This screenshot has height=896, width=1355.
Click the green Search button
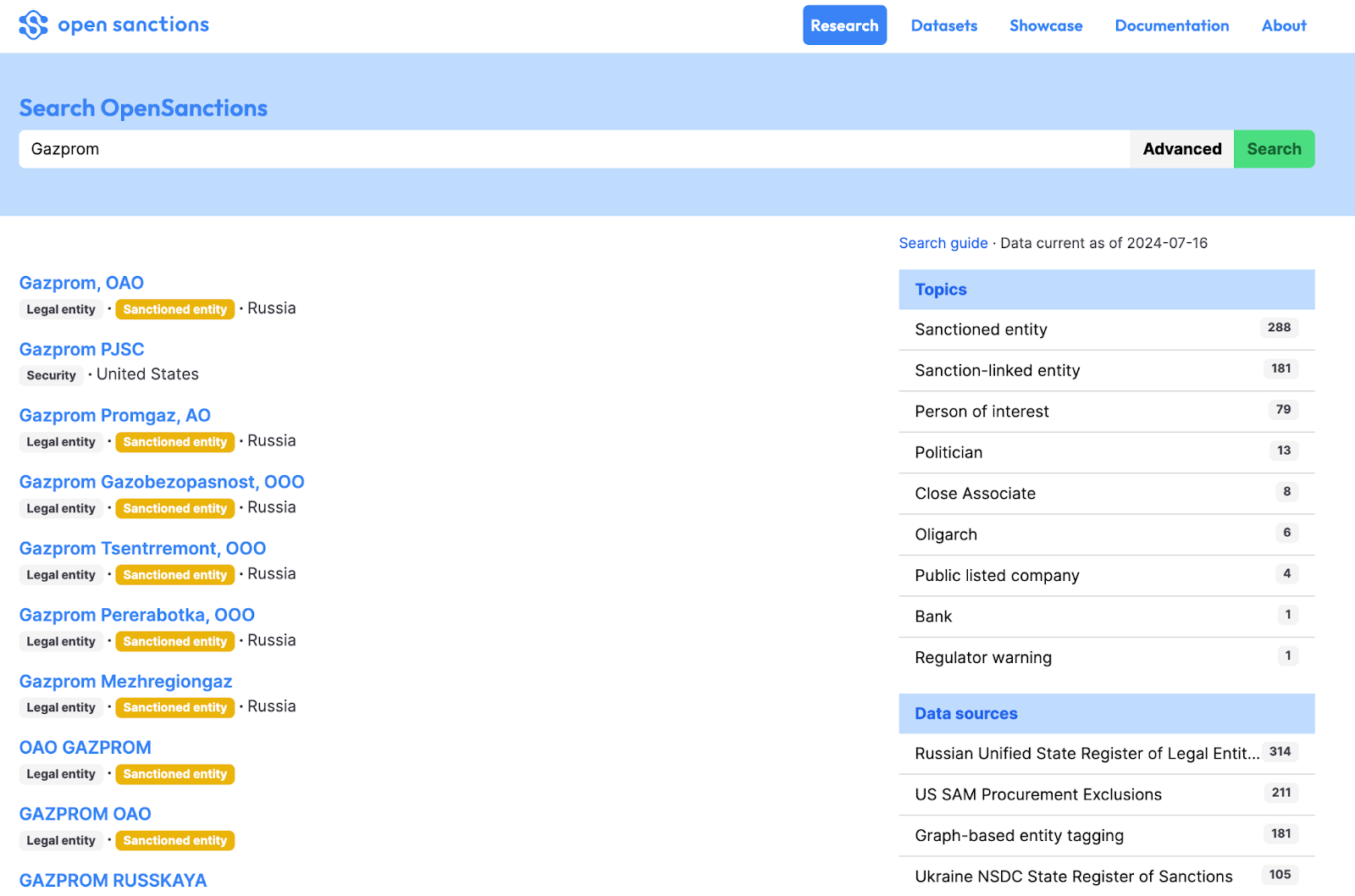(x=1274, y=149)
